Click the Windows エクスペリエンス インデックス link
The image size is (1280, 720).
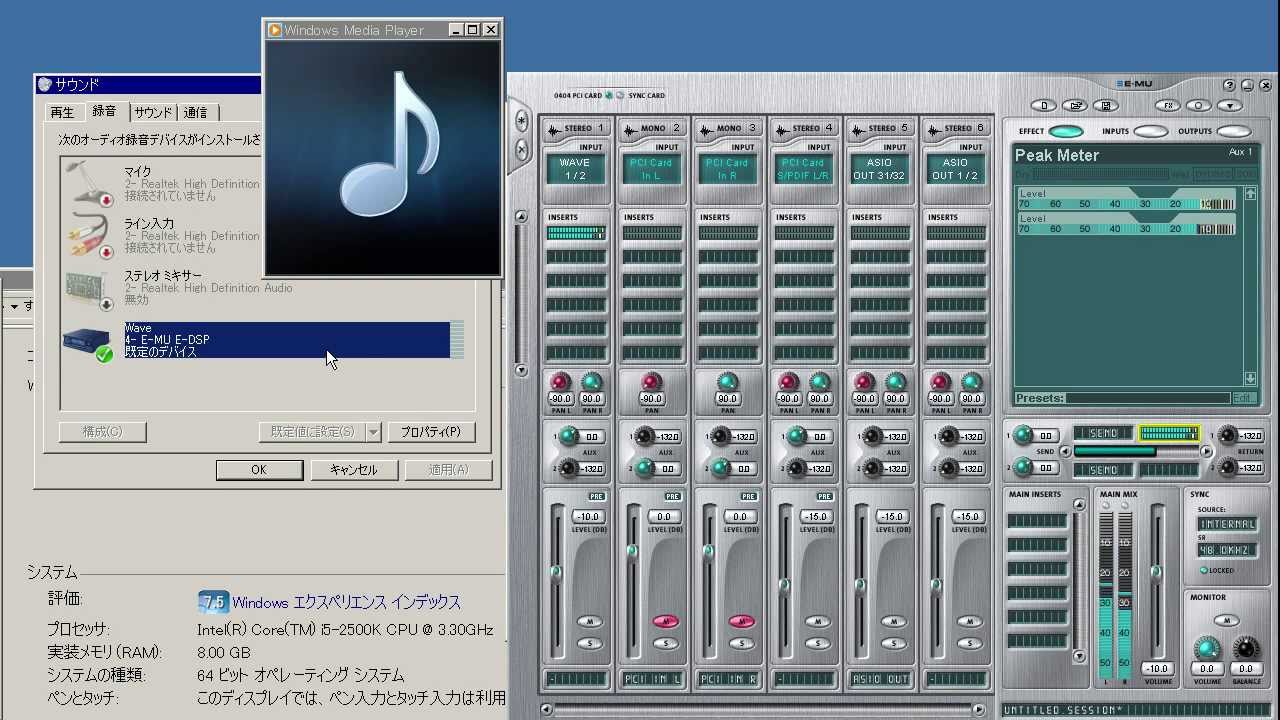tap(346, 602)
